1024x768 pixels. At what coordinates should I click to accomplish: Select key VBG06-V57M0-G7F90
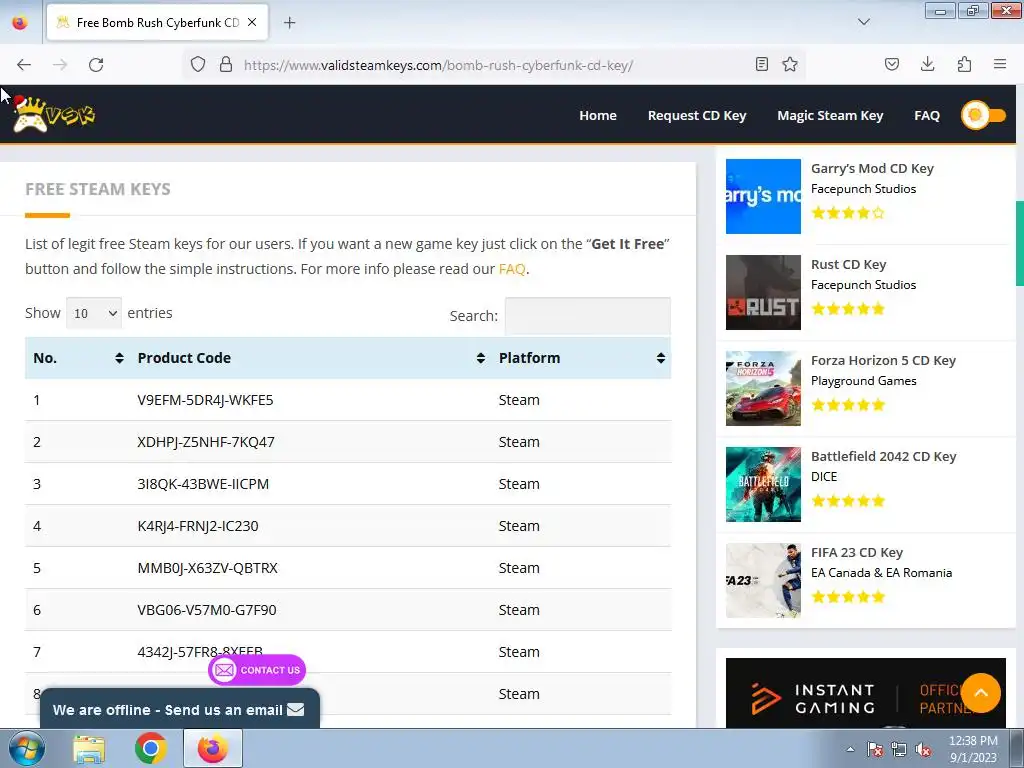[x=206, y=610]
